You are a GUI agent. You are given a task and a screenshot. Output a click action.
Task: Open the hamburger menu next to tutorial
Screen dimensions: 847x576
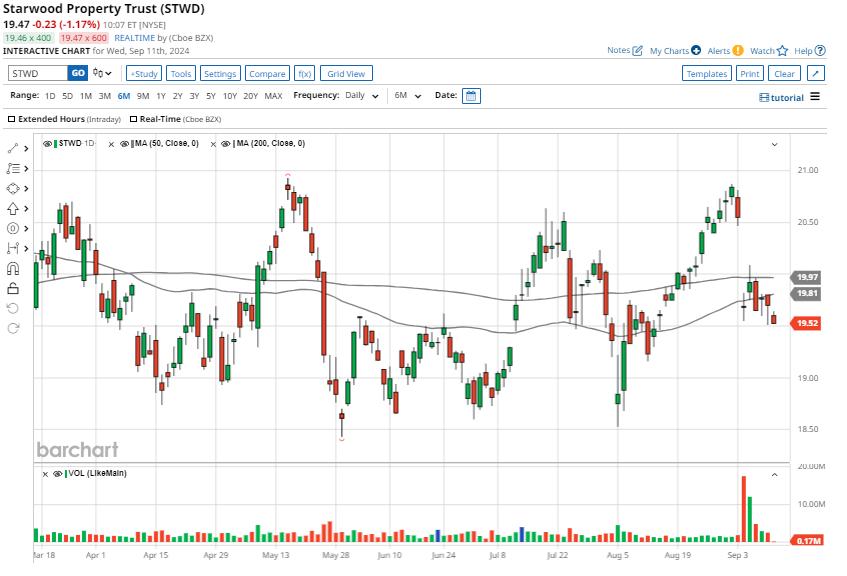tap(815, 97)
